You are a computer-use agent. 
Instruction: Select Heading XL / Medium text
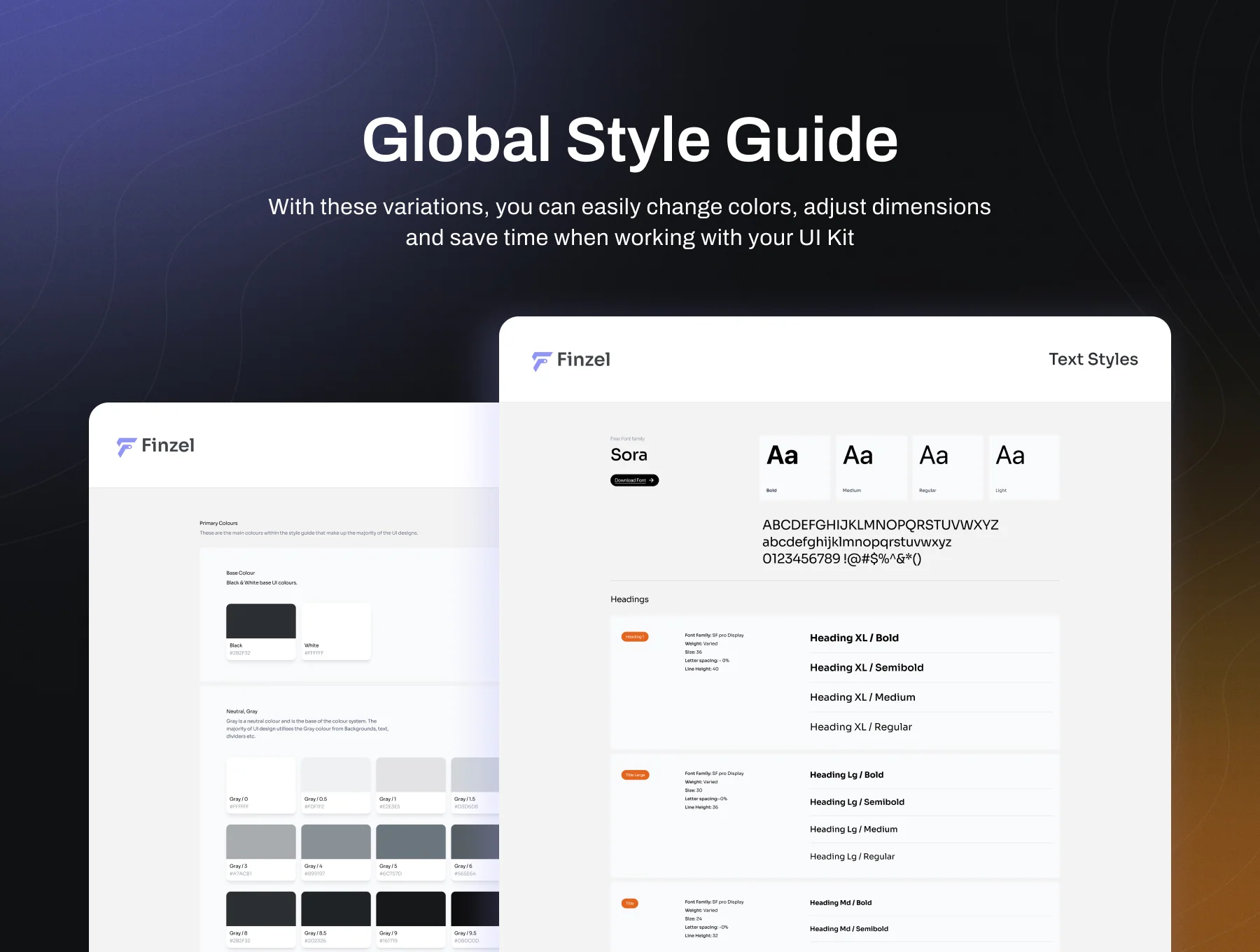coord(862,697)
